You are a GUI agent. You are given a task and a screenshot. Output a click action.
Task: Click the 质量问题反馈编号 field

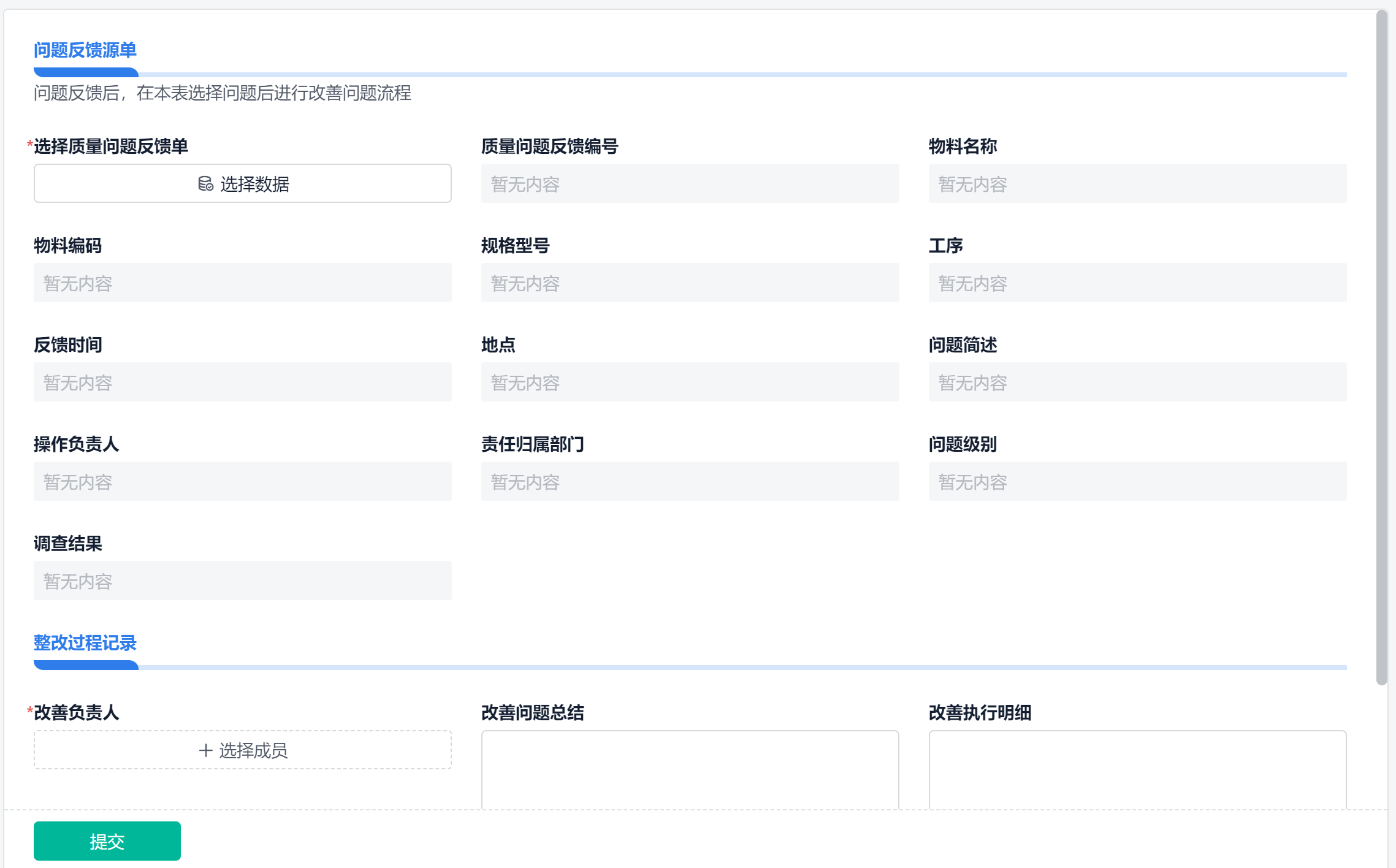click(x=690, y=183)
